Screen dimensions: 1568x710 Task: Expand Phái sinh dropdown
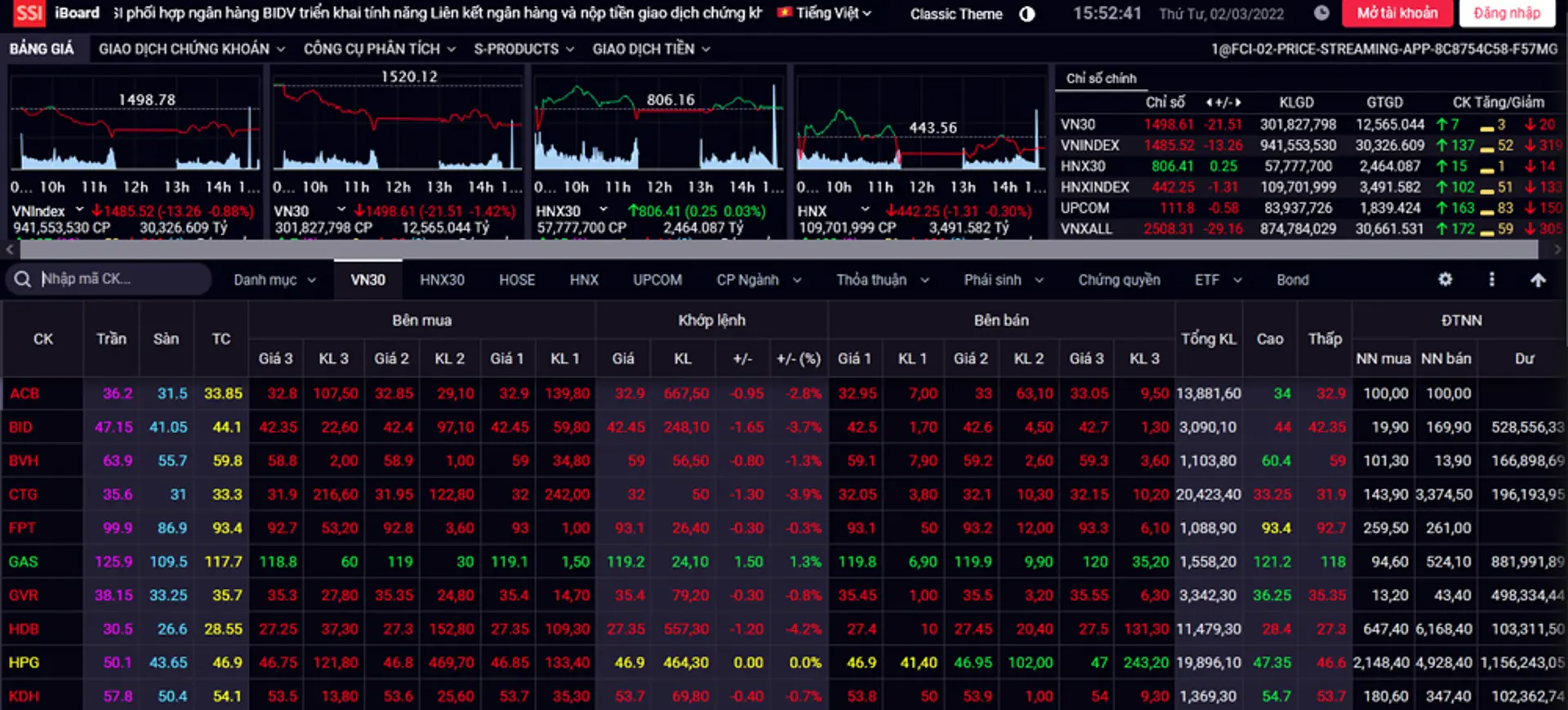(x=1004, y=280)
